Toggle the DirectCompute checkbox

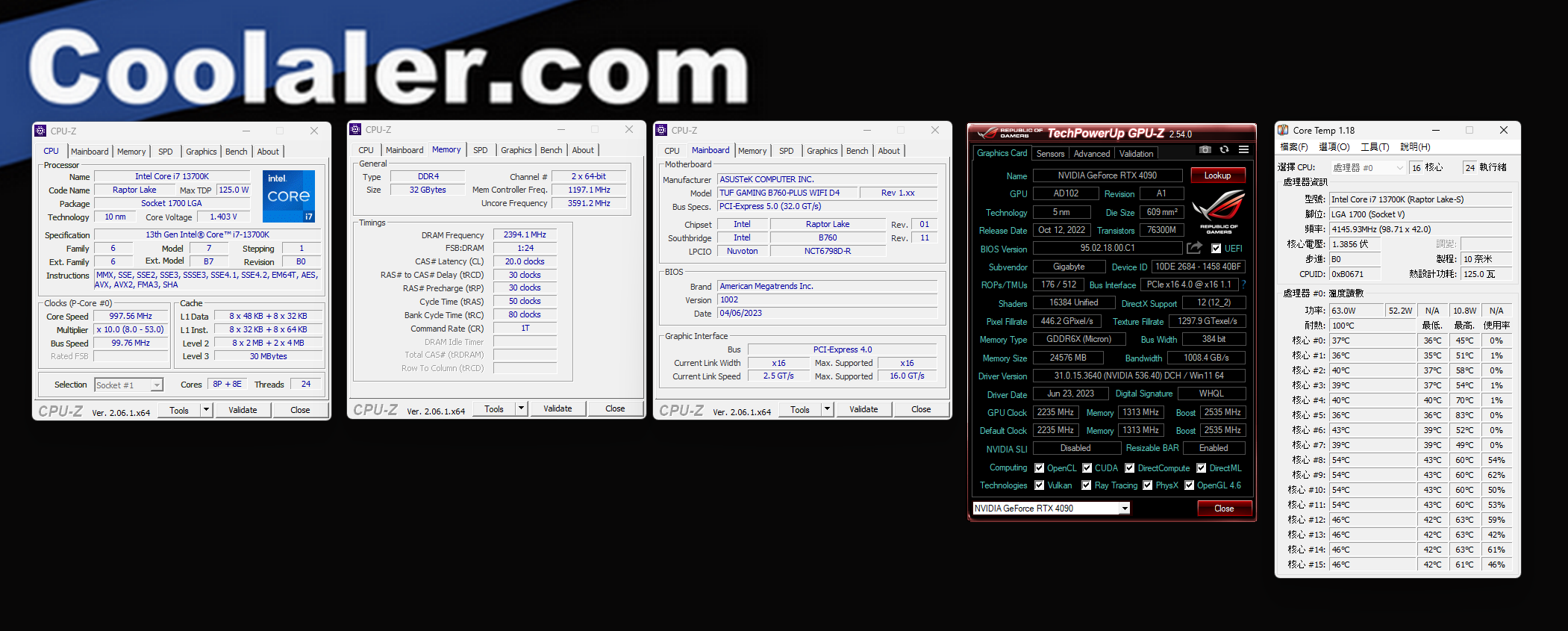[x=1130, y=468]
